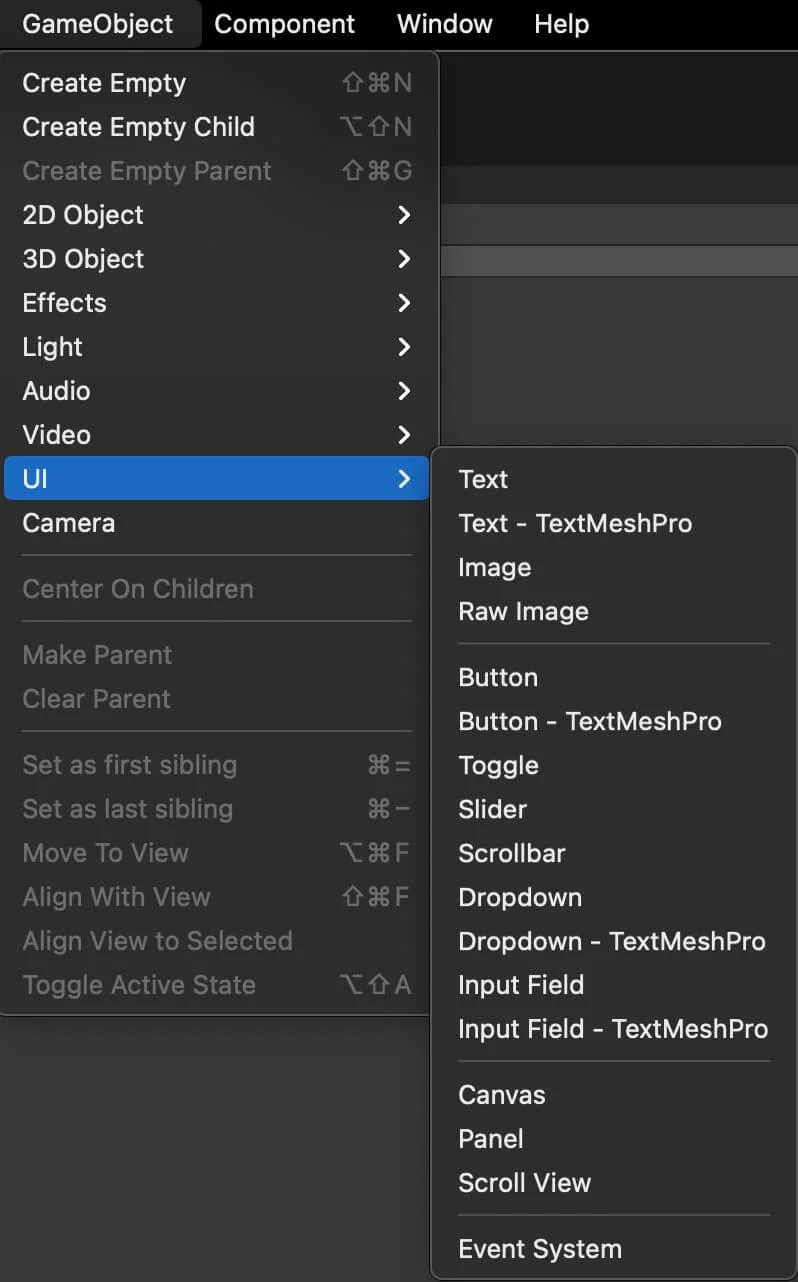Create a UI Text object
The height and width of the screenshot is (1282, 798).
pyautogui.click(x=614, y=479)
